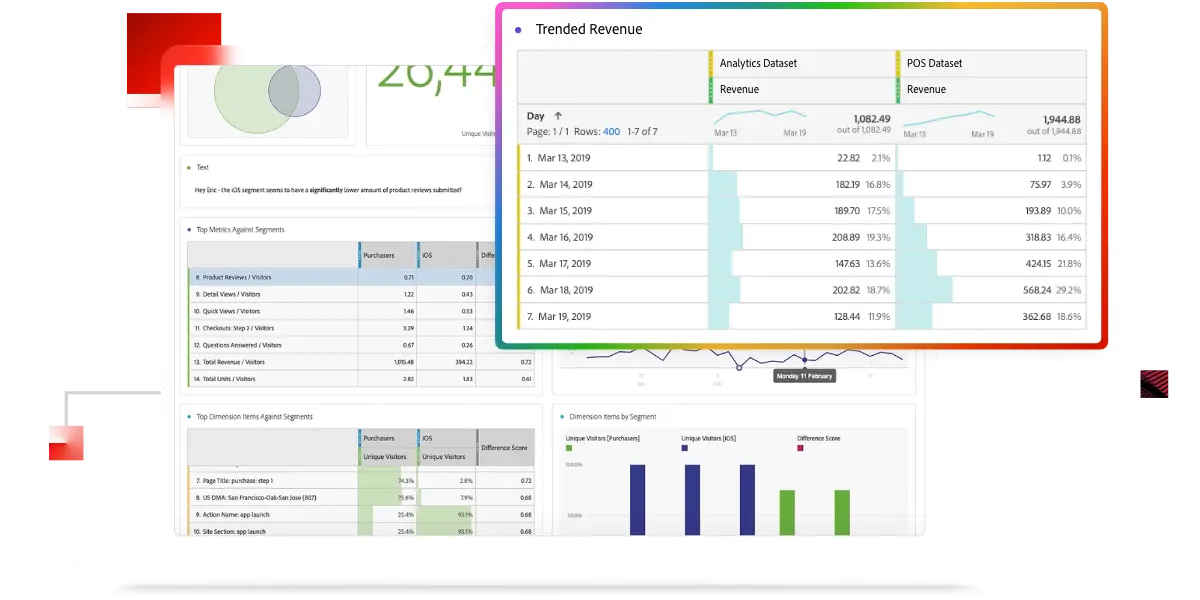The image size is (1200, 600).
Task: Select the POS Dataset column header
Action: pos(934,63)
